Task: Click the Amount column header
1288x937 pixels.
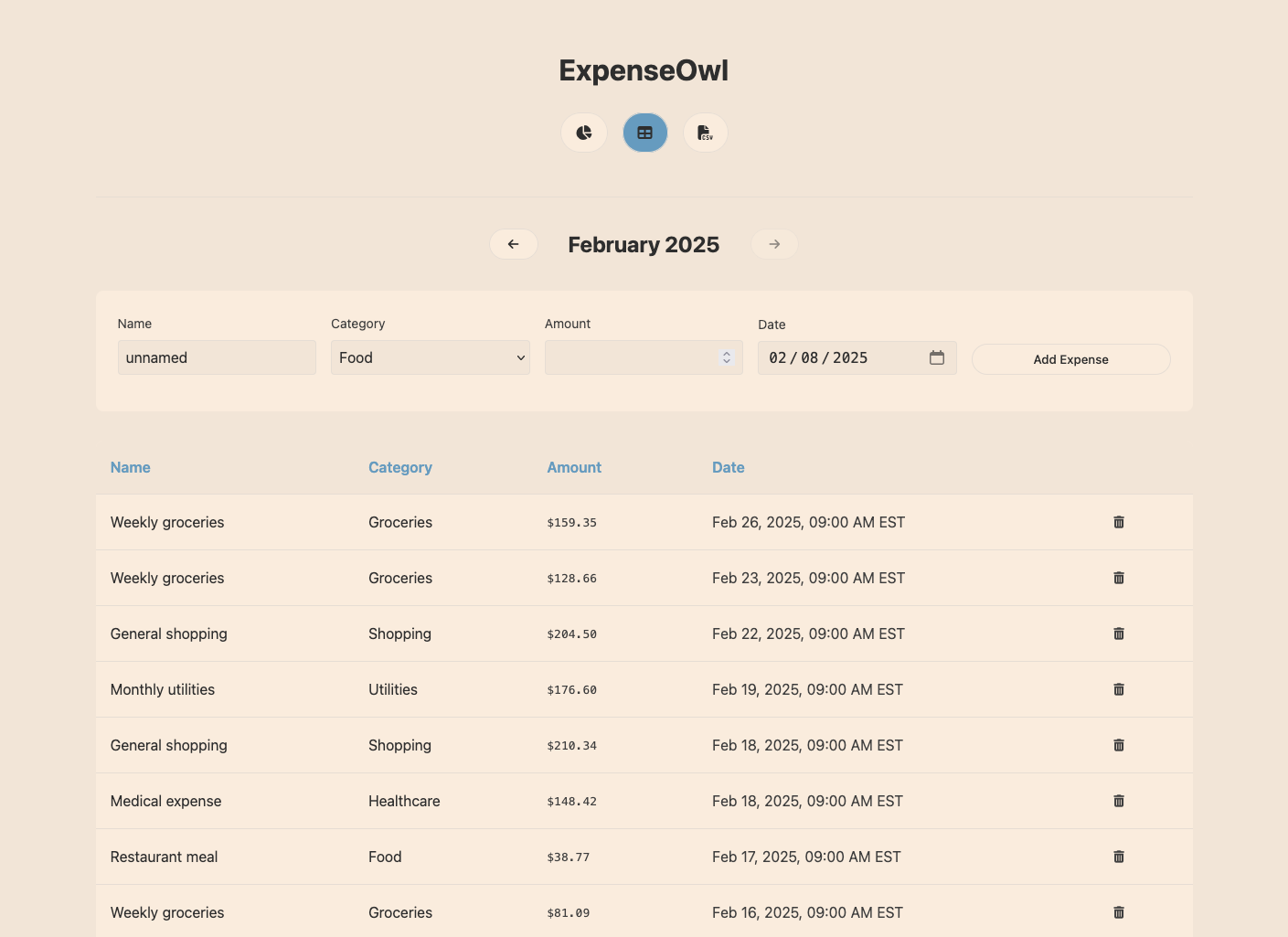Action: [x=574, y=467]
